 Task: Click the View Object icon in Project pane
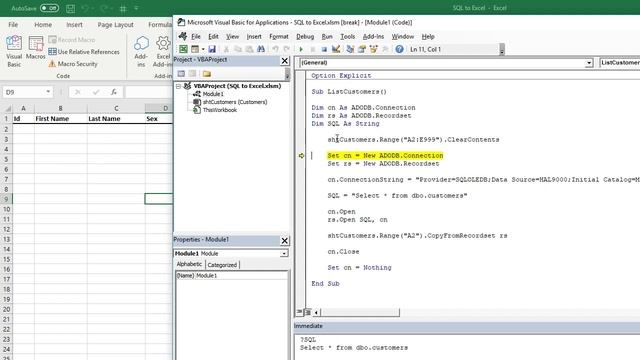click(192, 73)
